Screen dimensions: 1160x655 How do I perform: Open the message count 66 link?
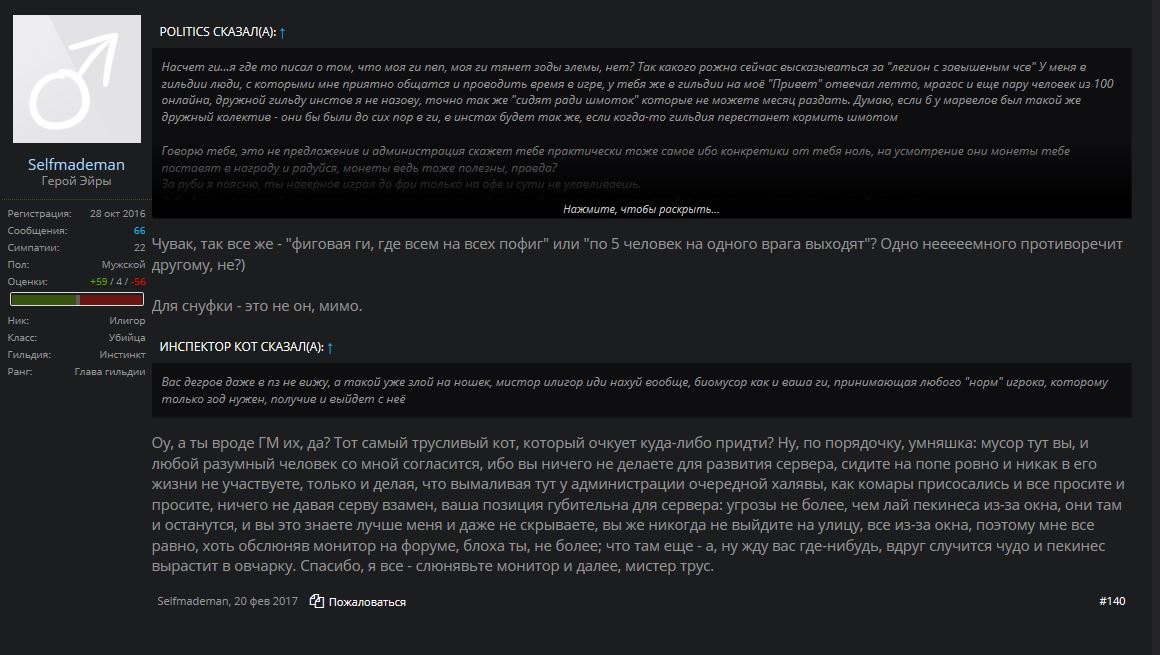coord(139,231)
